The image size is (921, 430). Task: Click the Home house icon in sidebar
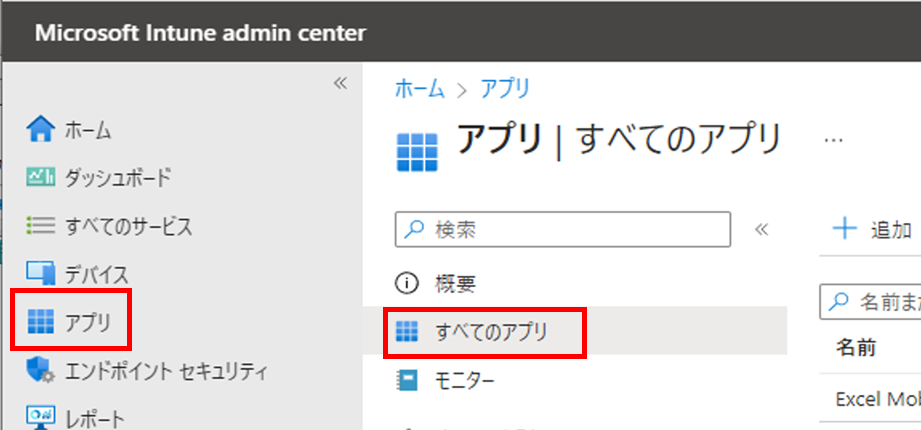tap(41, 129)
